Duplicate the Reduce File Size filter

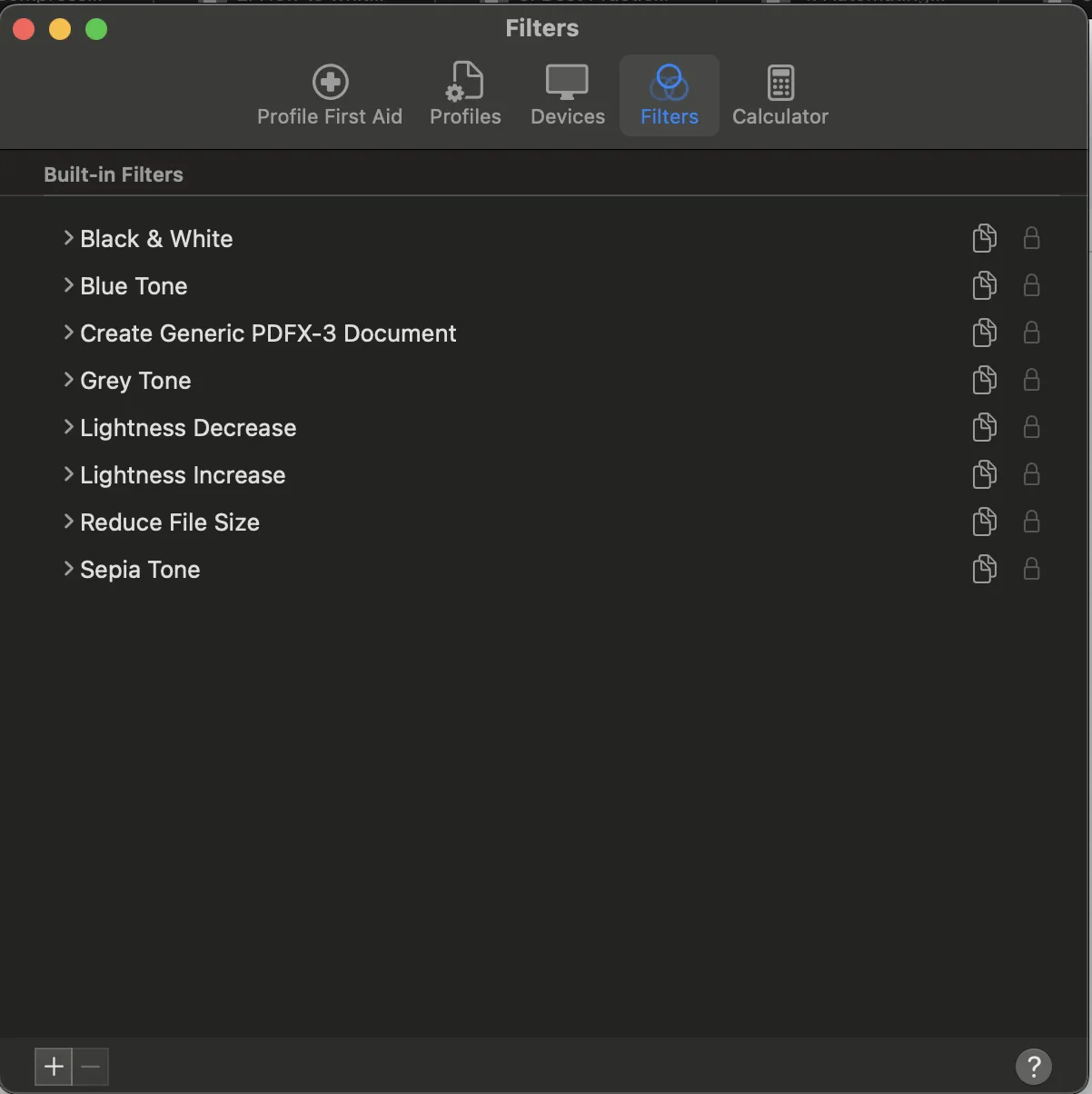pos(985,522)
